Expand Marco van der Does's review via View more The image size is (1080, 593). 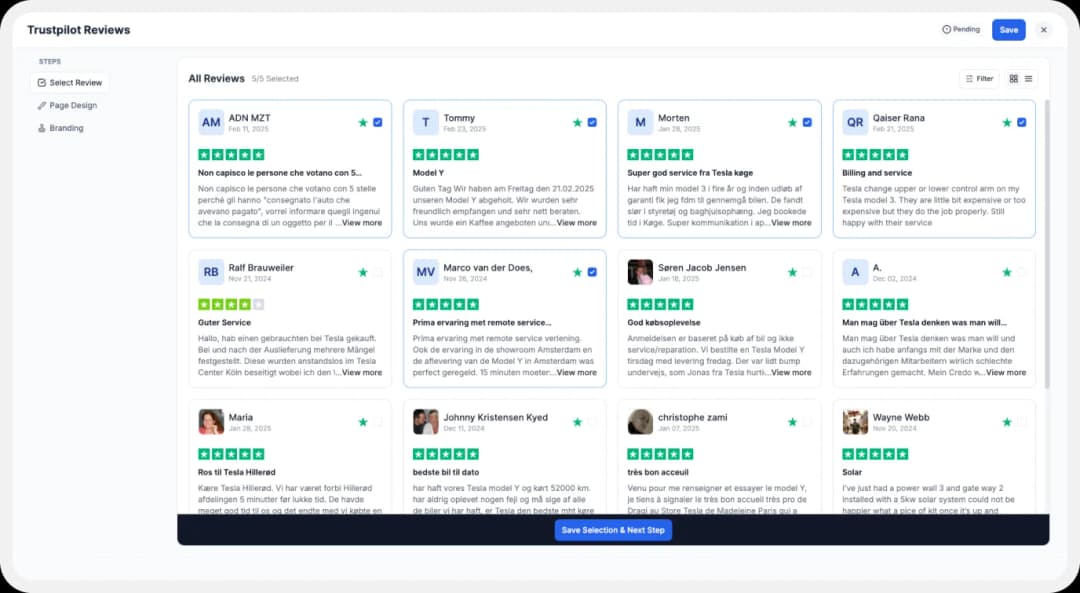577,372
